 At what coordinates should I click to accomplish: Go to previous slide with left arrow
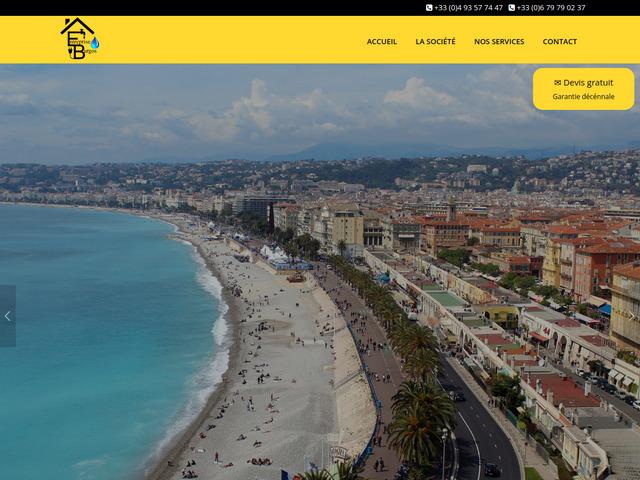pyautogui.click(x=7, y=316)
